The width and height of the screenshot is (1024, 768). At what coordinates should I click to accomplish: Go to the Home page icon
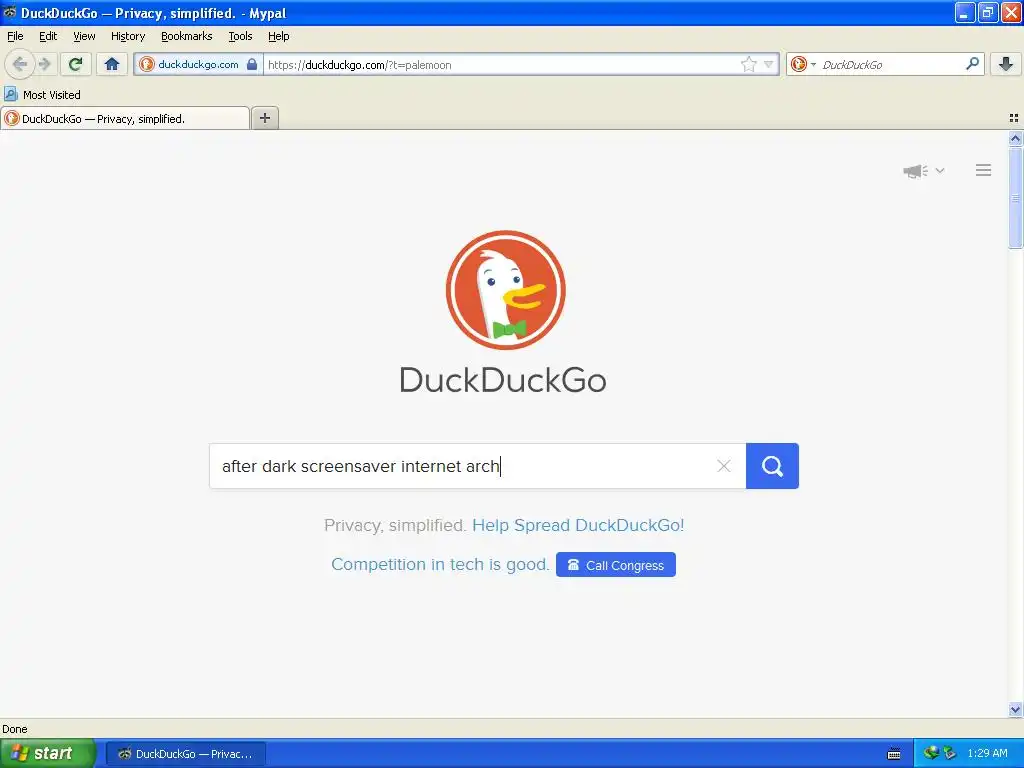click(112, 64)
